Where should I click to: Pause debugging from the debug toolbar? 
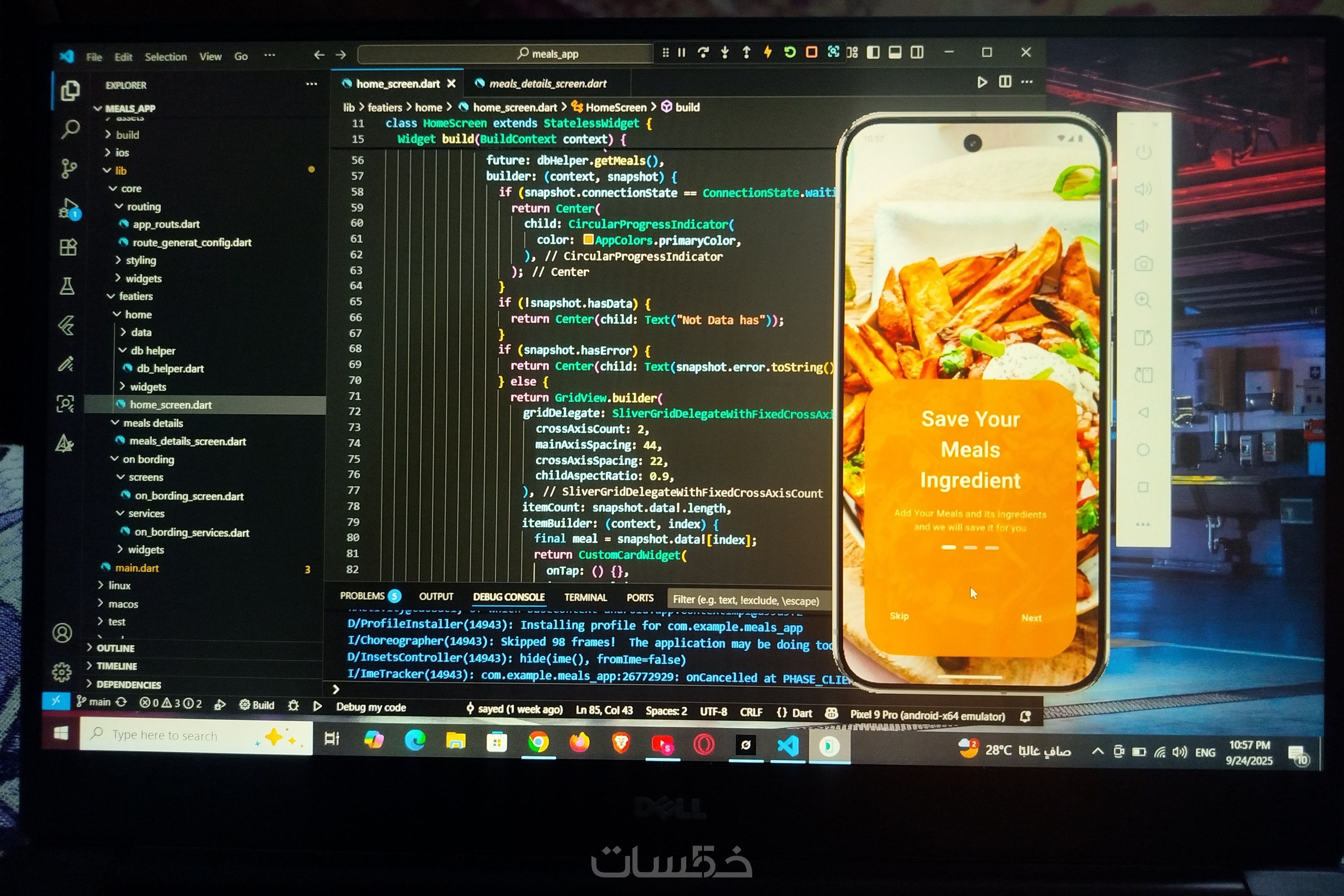681,53
